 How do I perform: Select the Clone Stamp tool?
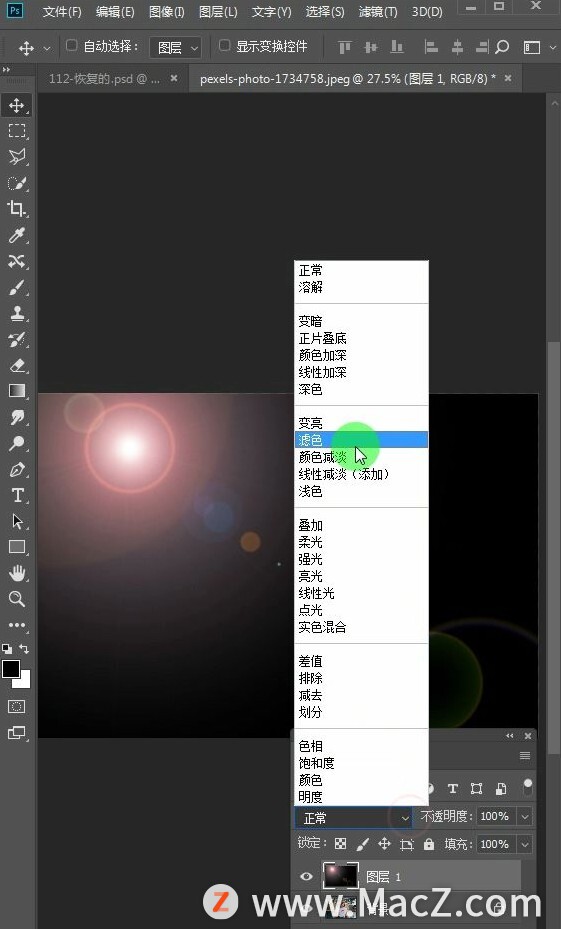click(x=17, y=313)
